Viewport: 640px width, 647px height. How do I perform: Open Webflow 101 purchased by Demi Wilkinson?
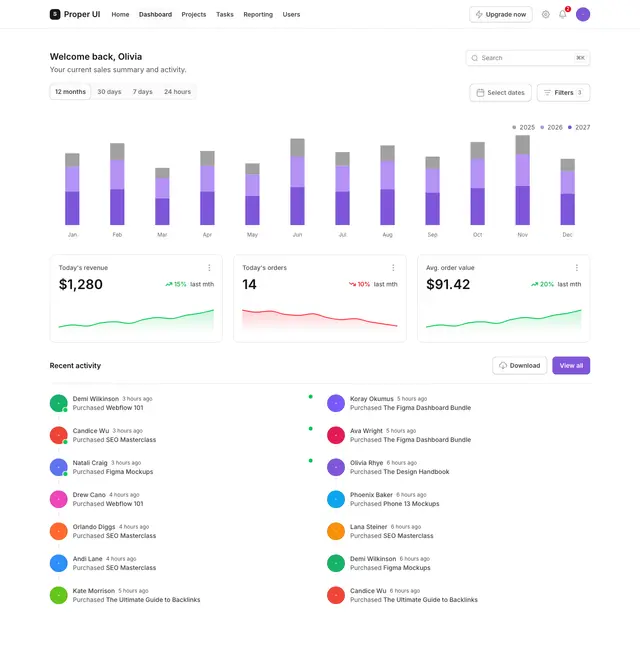coord(125,408)
